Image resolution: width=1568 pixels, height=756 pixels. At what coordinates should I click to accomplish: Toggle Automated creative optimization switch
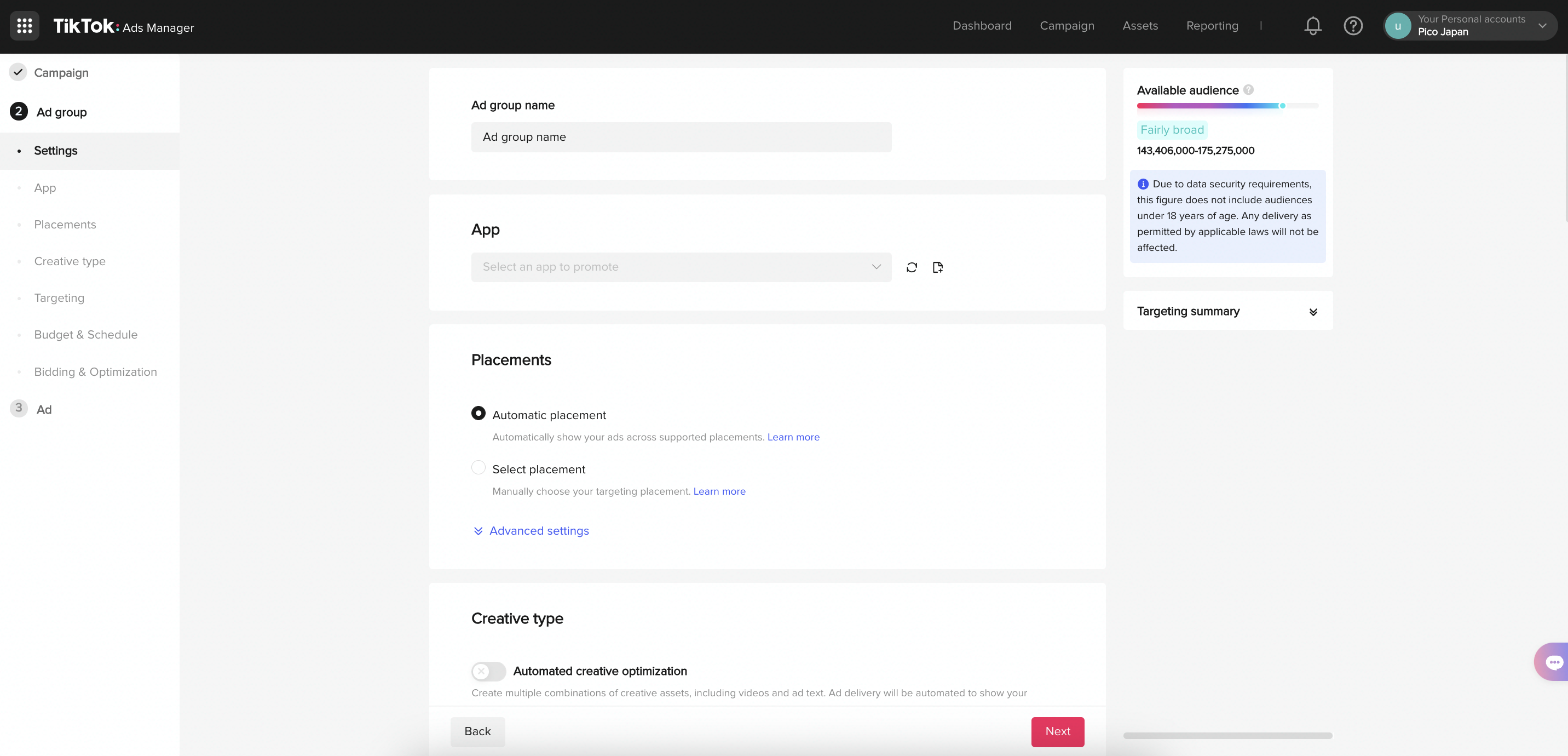tap(488, 670)
